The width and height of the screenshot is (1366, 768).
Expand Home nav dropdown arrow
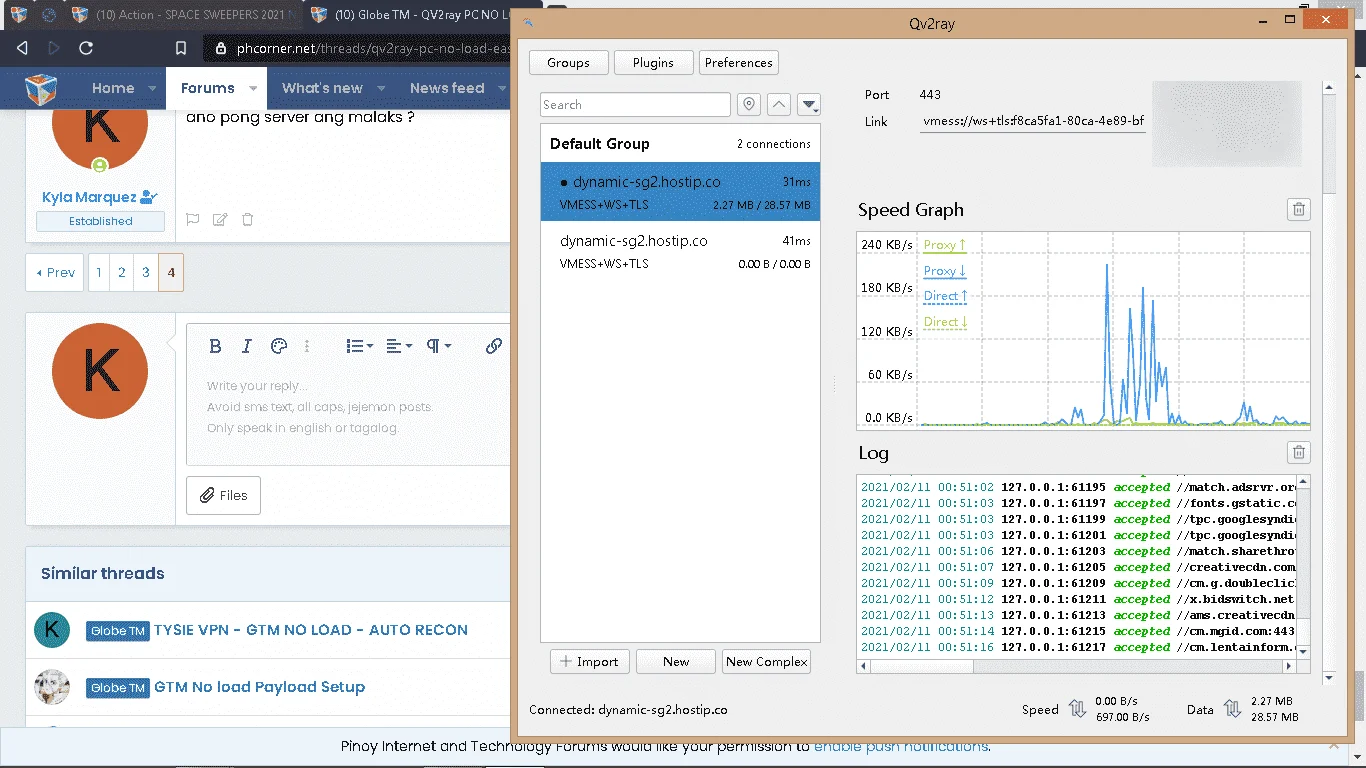pos(153,89)
